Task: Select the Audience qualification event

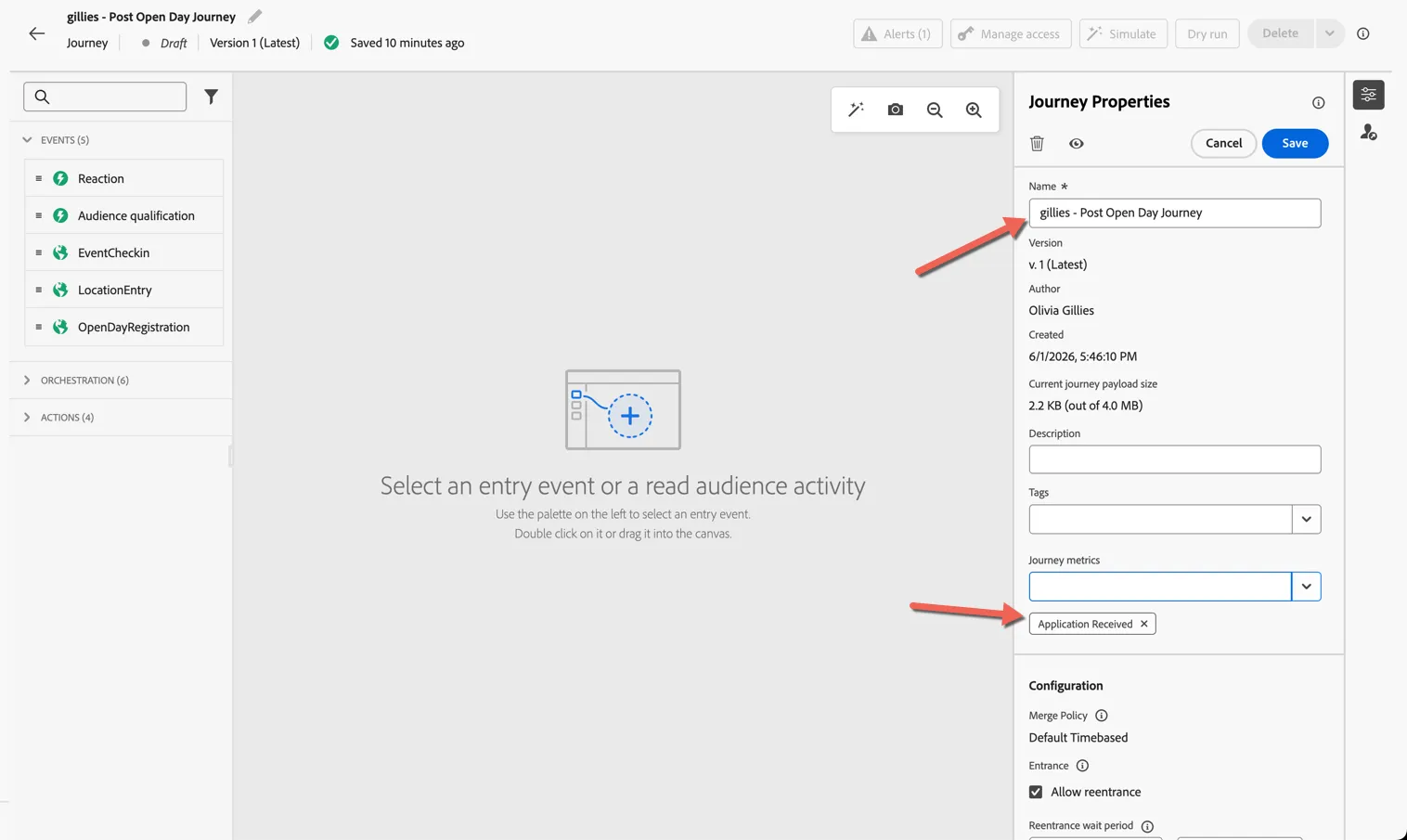Action: tap(123, 215)
